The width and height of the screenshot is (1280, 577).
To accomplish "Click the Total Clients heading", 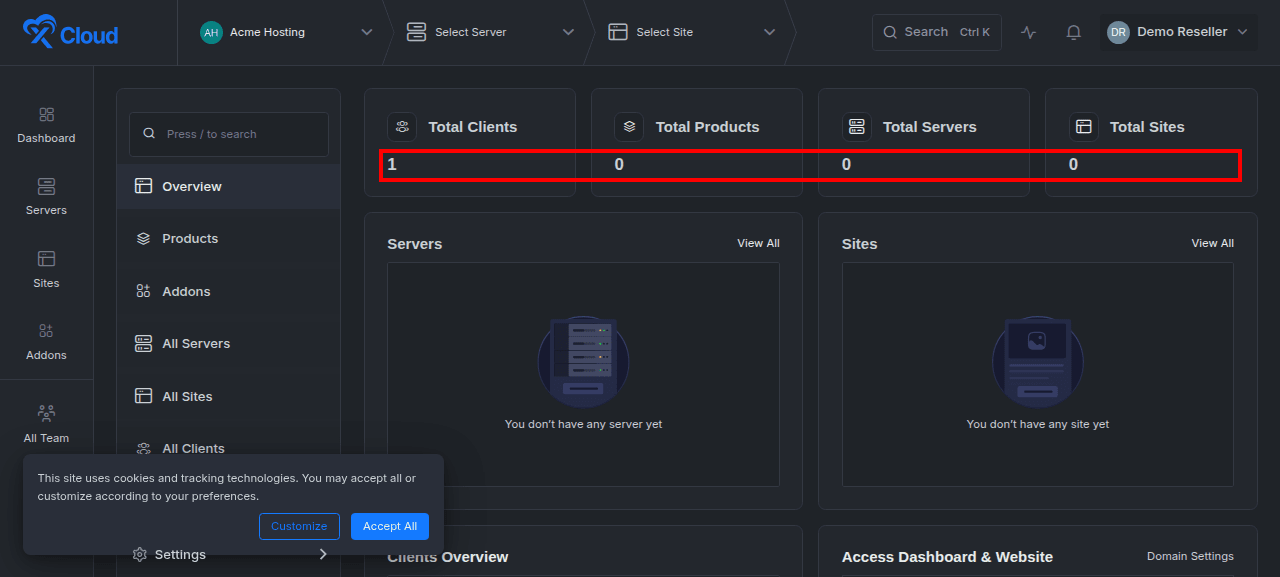I will [x=473, y=127].
